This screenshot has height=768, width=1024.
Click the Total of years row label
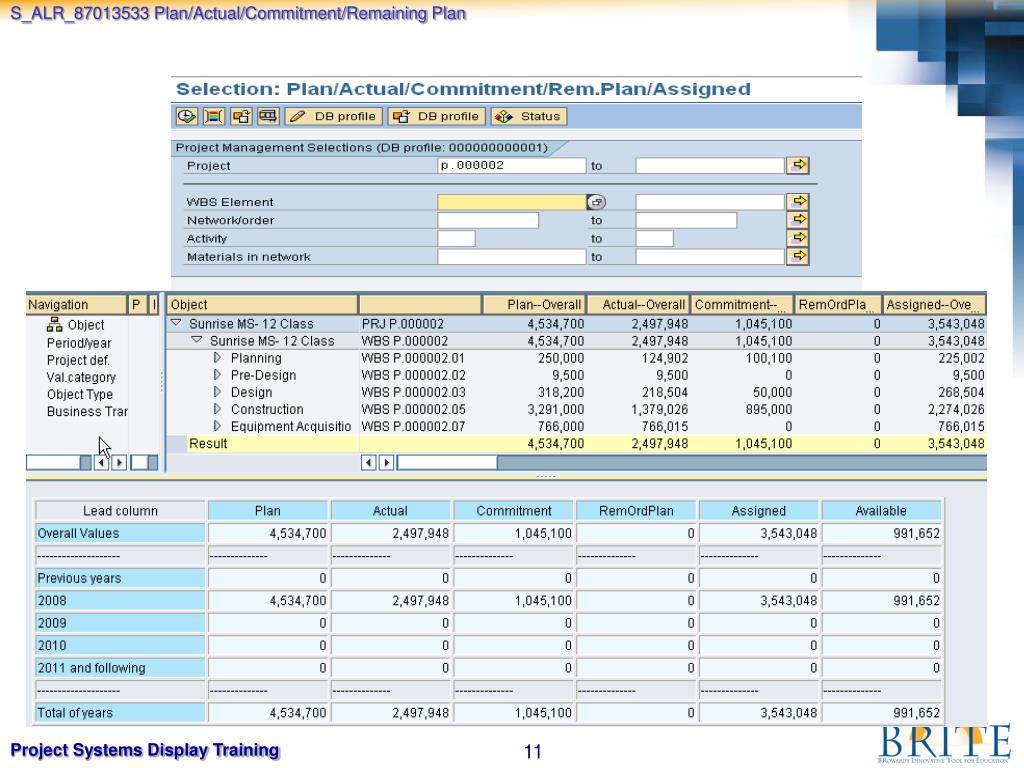click(x=120, y=712)
